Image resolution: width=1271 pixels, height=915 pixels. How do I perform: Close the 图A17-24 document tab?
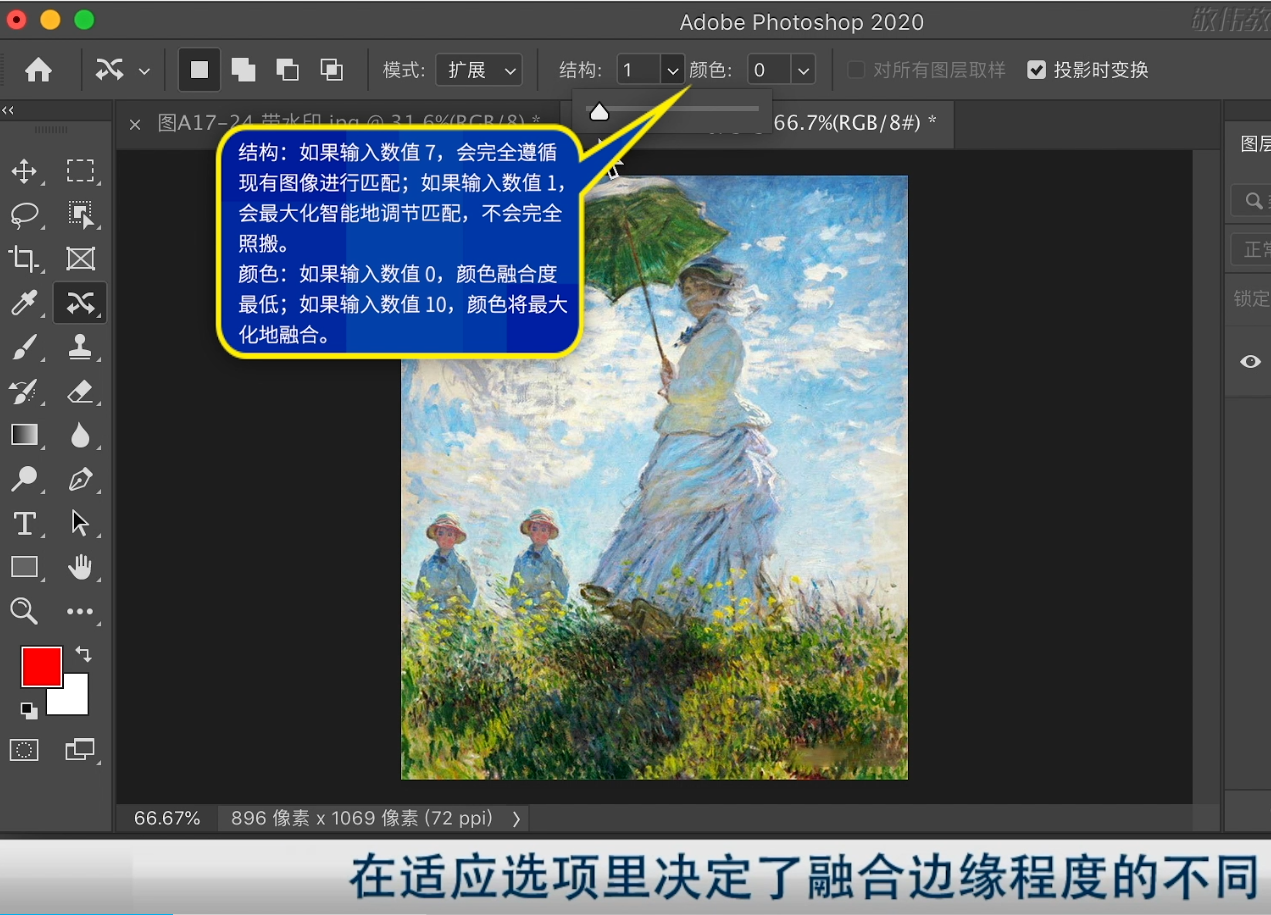click(x=135, y=124)
